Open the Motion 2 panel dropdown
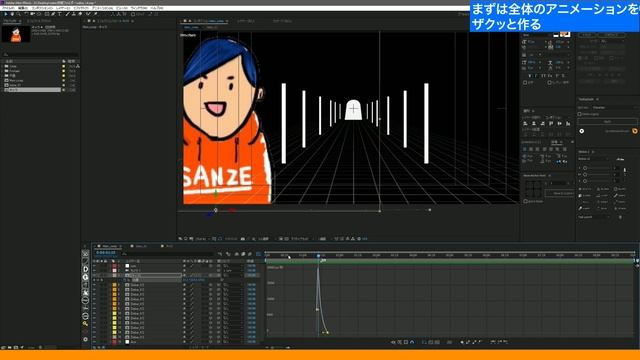640x360 pixels. [x=594, y=159]
